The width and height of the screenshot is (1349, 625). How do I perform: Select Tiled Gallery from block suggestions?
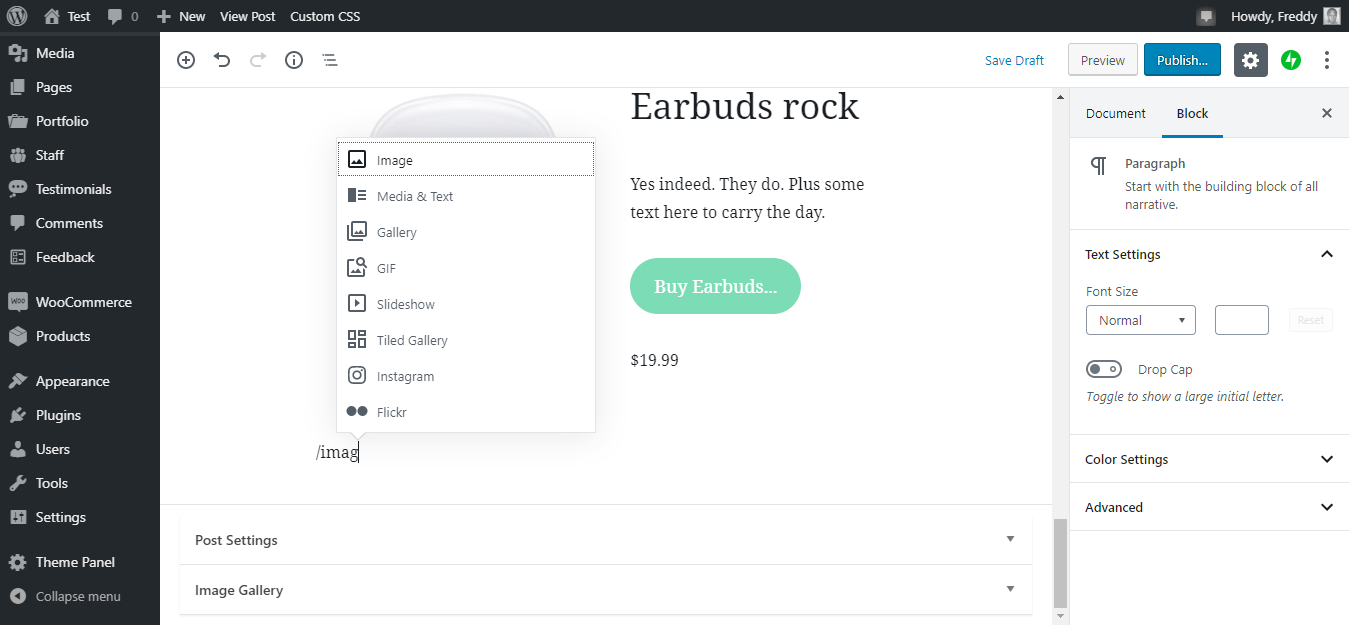[x=412, y=340]
